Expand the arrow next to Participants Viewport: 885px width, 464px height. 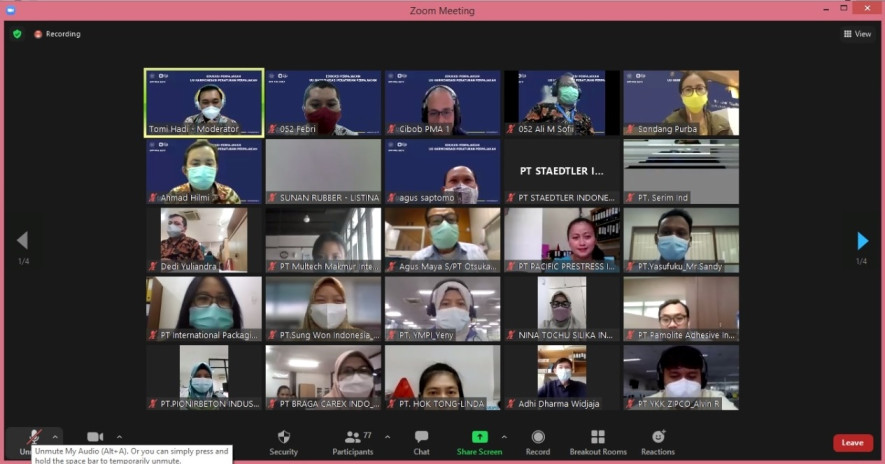coord(387,436)
